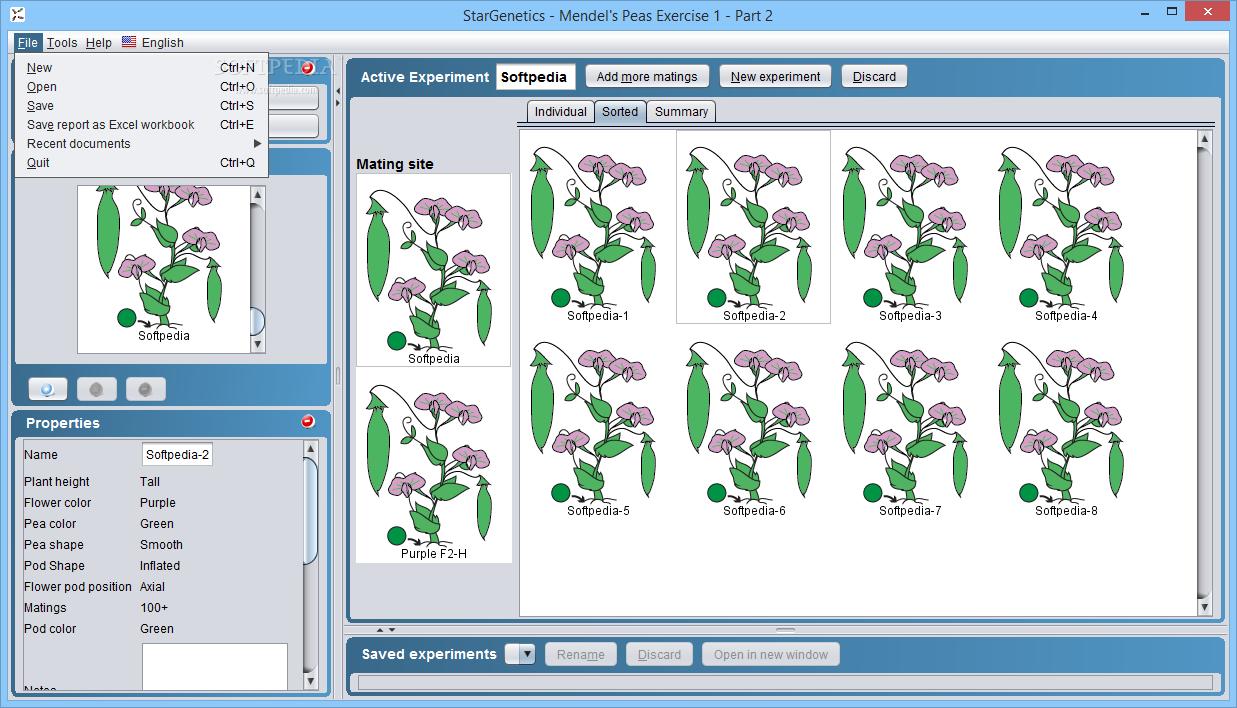Viewport: 1237px width, 708px height.
Task: Click the up arrow of the horizontal splitter
Action: 379,630
